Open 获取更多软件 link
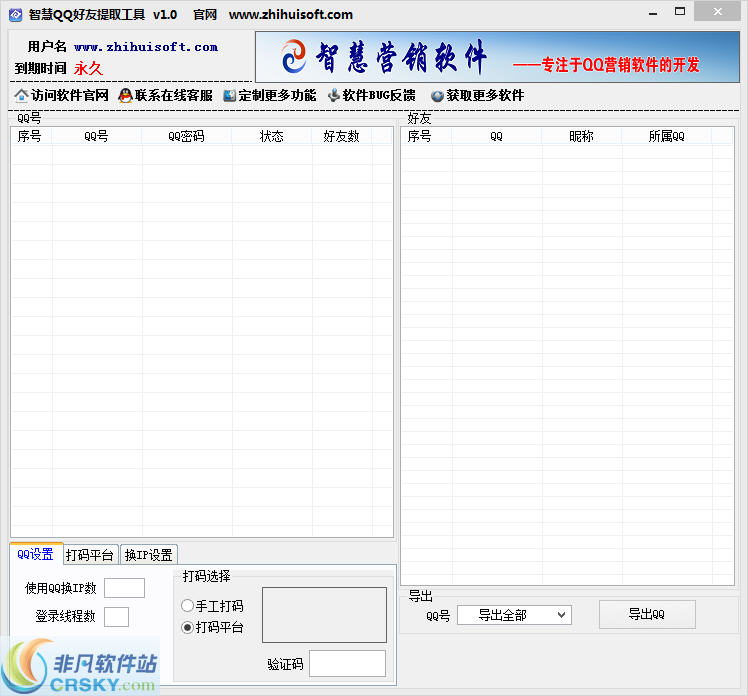This screenshot has width=748, height=696. [x=485, y=95]
